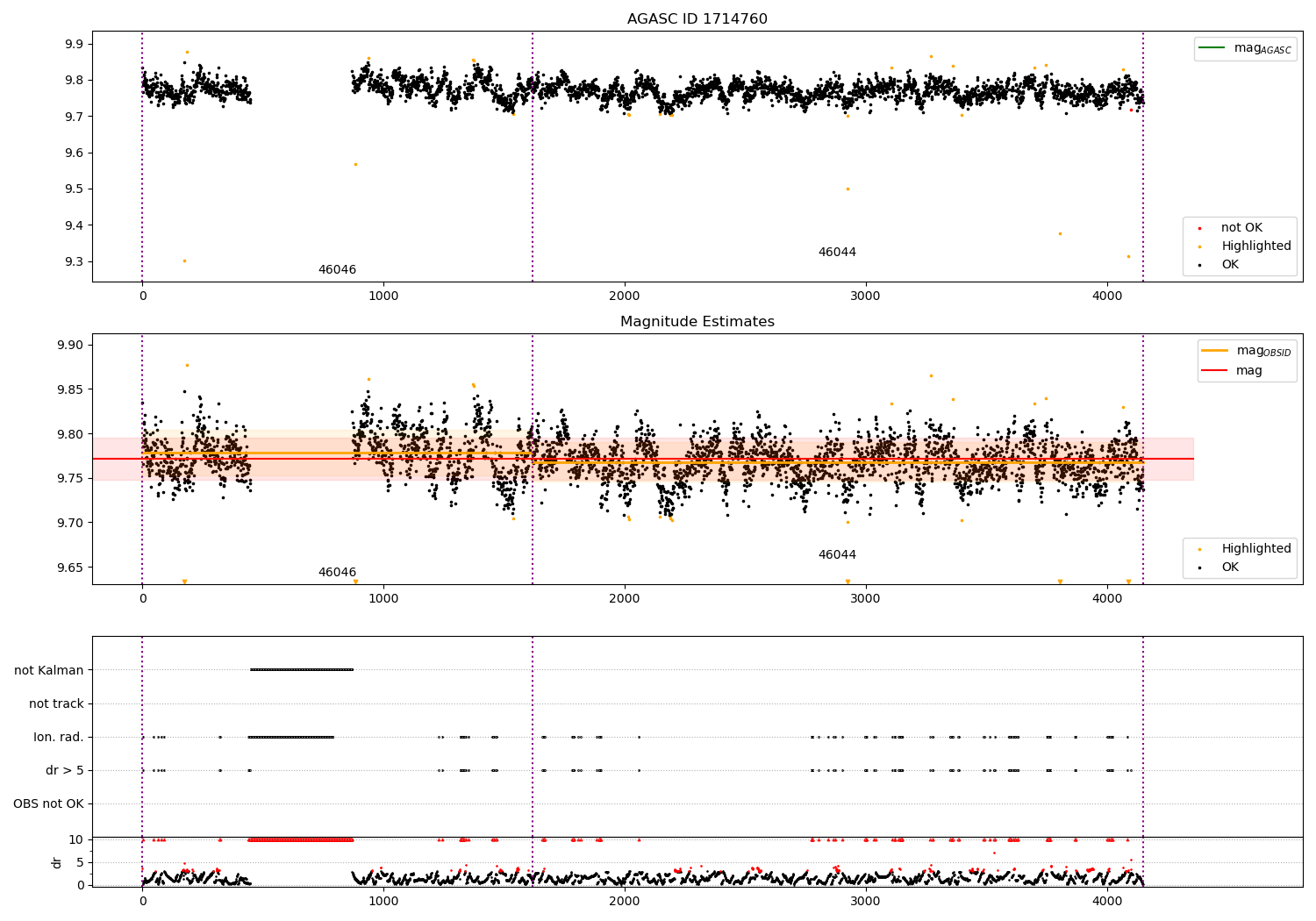Screen dimensions: 1316x921
Task: Click the red line sample beside "mag" legend
Action: point(1215,370)
